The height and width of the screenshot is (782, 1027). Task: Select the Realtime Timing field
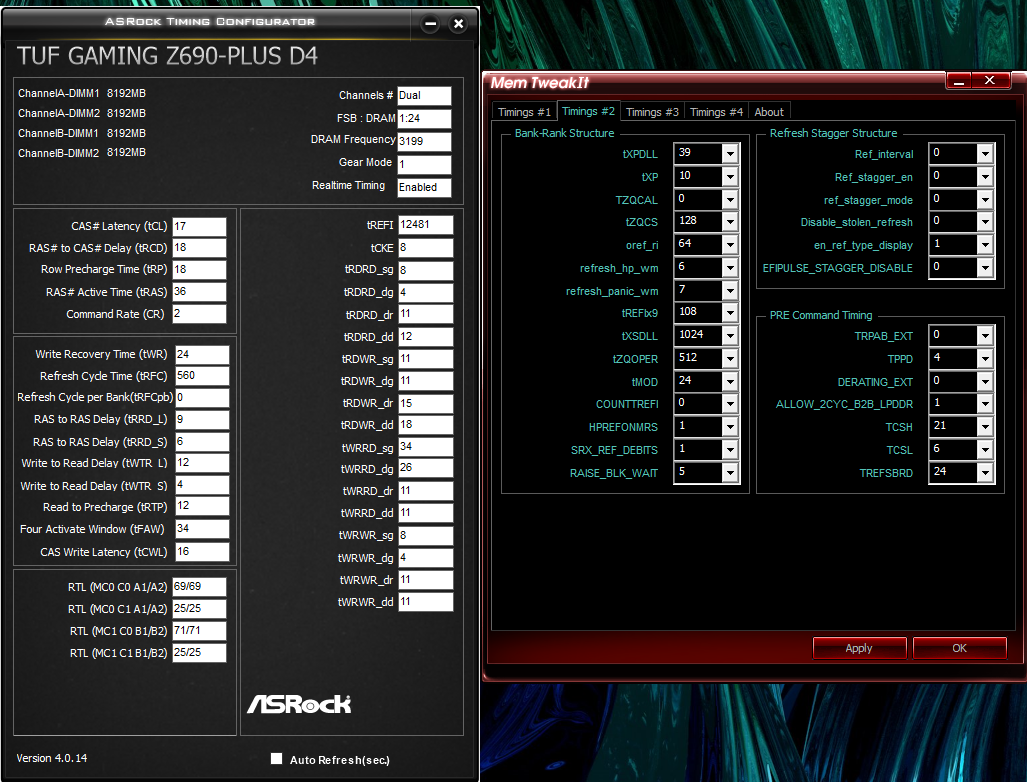pyautogui.click(x=424, y=187)
